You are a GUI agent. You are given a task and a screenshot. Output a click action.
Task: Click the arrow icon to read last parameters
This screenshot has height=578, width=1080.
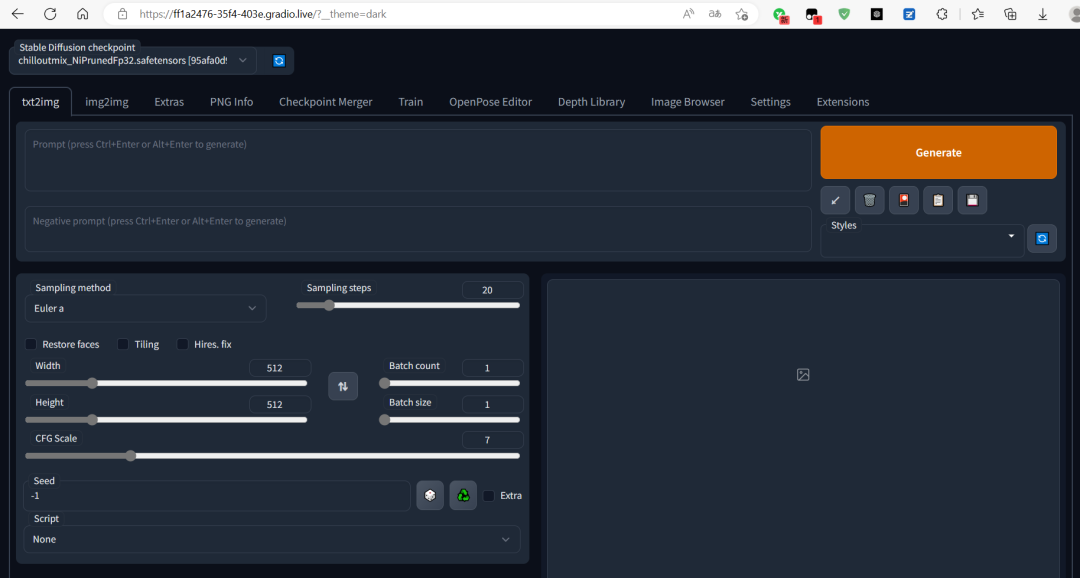(835, 200)
